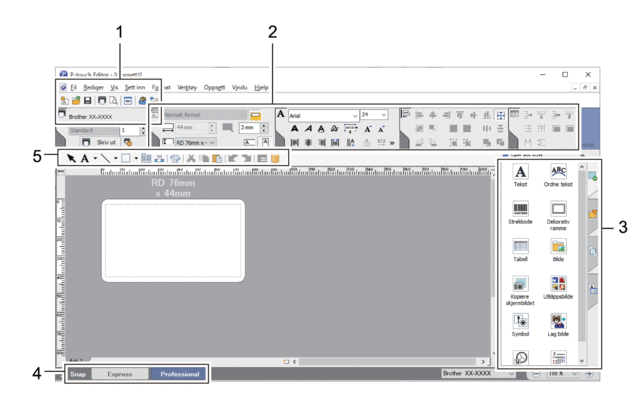Switch to Express mode
The image size is (629, 399).
[120, 374]
